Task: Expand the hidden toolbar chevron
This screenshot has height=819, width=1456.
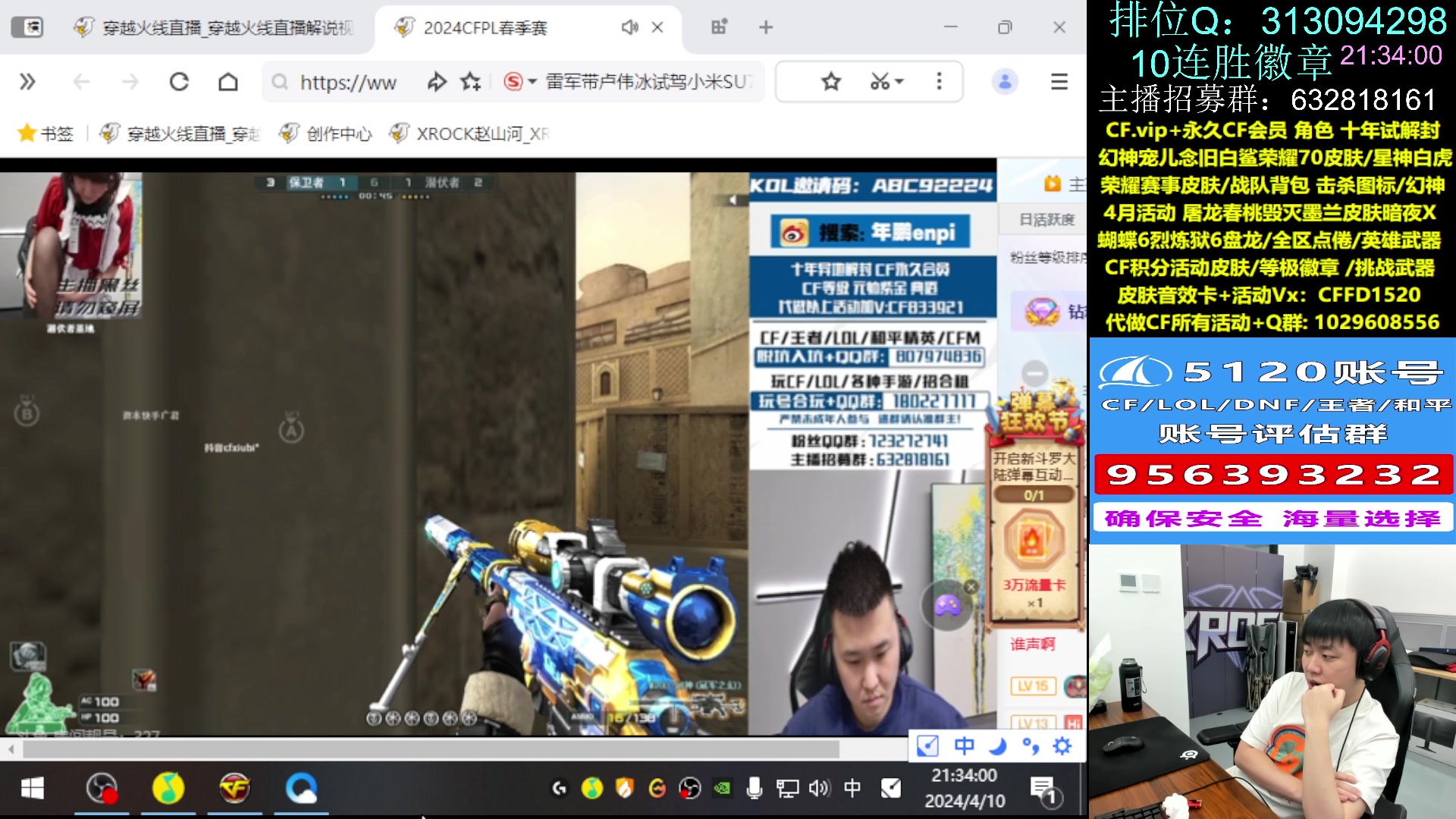Action: (27, 82)
